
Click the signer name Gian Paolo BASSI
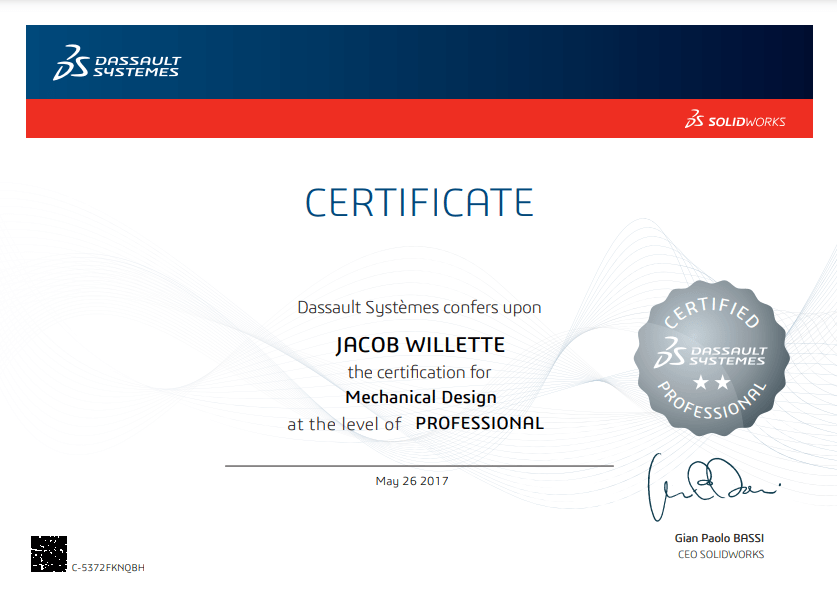coord(719,538)
